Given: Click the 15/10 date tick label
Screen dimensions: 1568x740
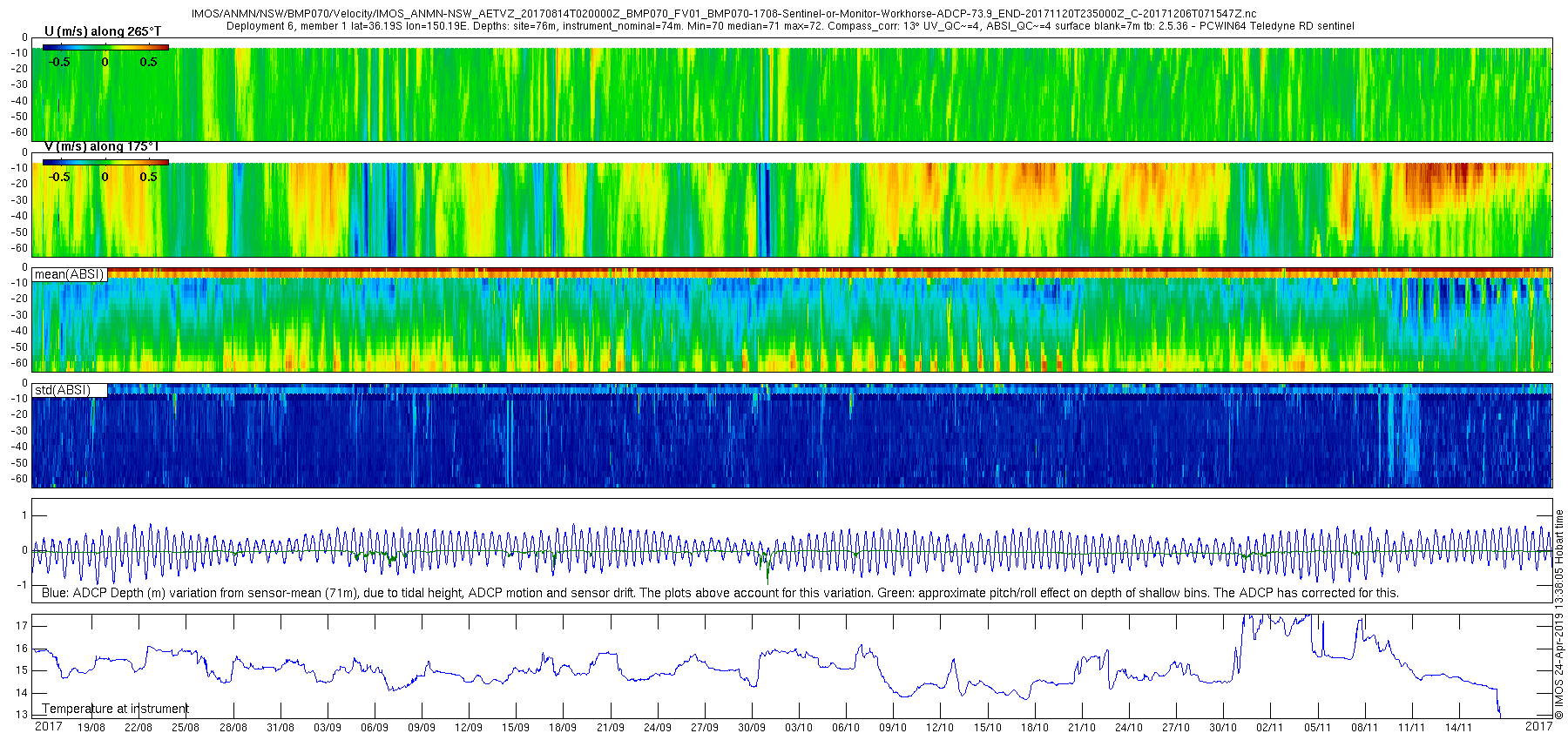Looking at the screenshot, I should click(988, 728).
